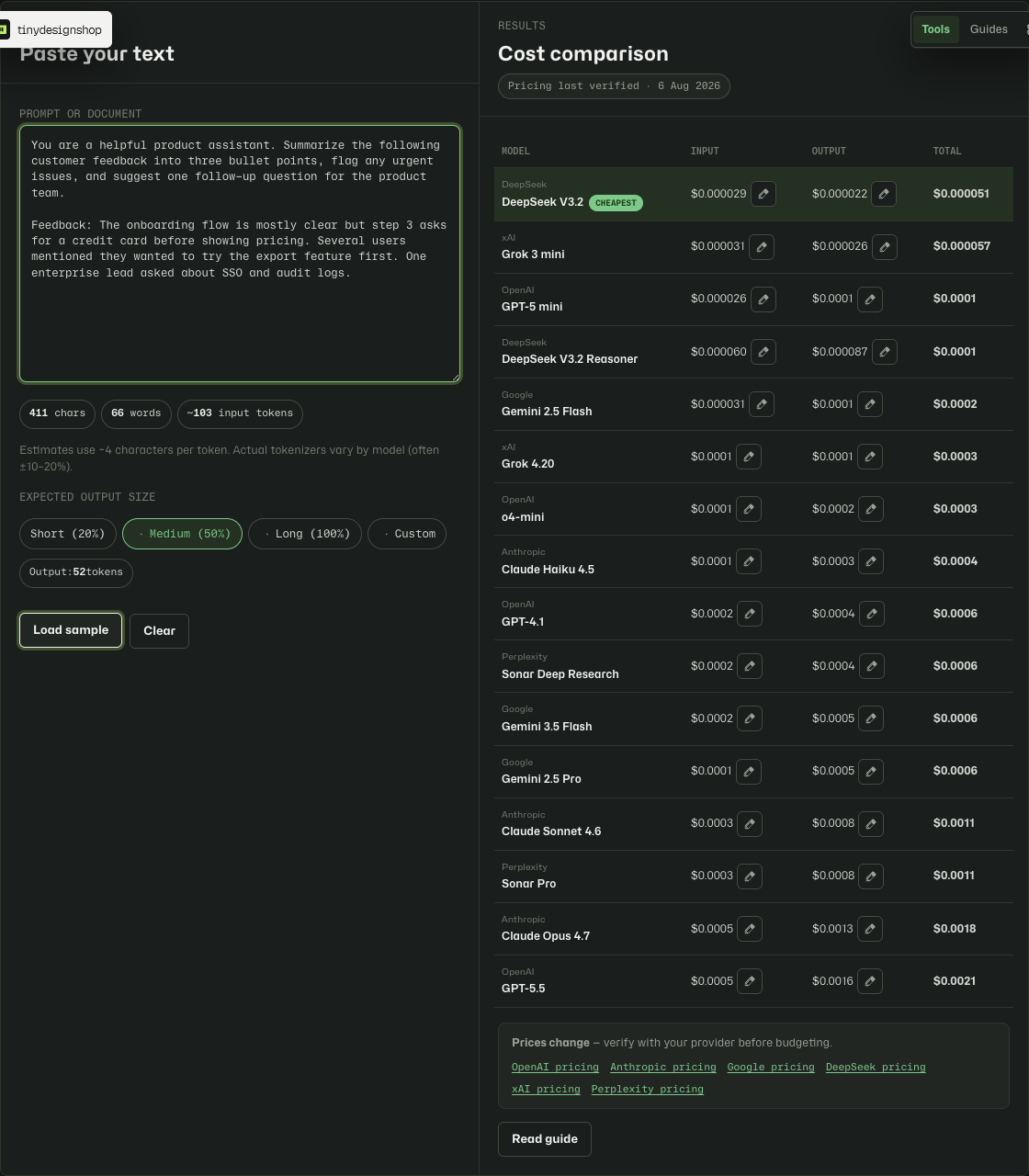Edit Claude Haiku 4.5 output price

coord(871,561)
